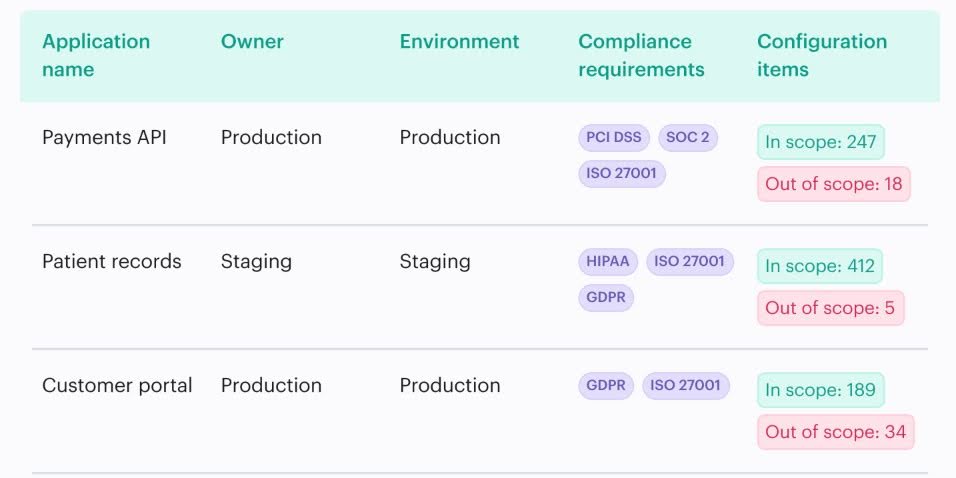The width and height of the screenshot is (956, 478).
Task: Click ISO 27001 tag in Payments API row
Action: [x=622, y=173]
